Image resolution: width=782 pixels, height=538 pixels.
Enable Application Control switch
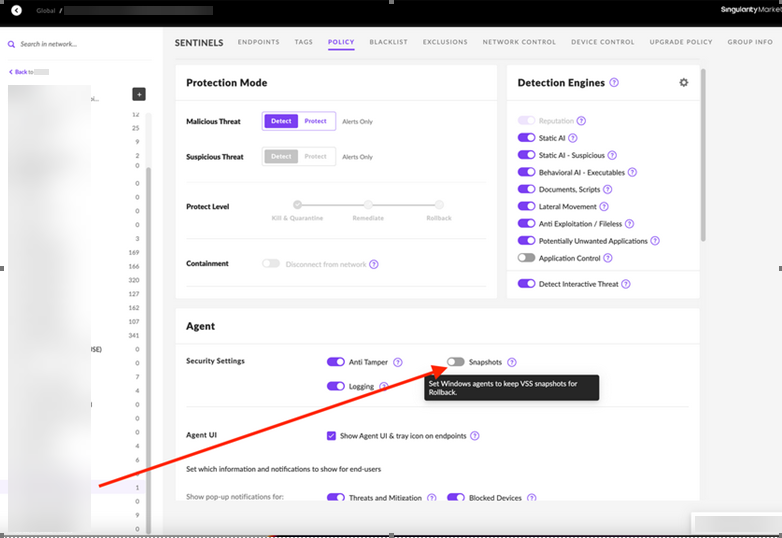pyautogui.click(x=526, y=258)
